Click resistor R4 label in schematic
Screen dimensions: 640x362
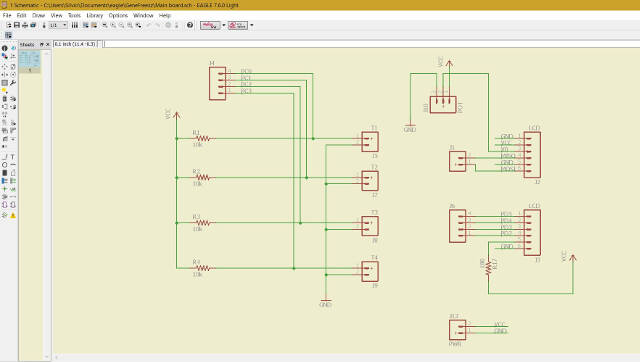[196, 262]
